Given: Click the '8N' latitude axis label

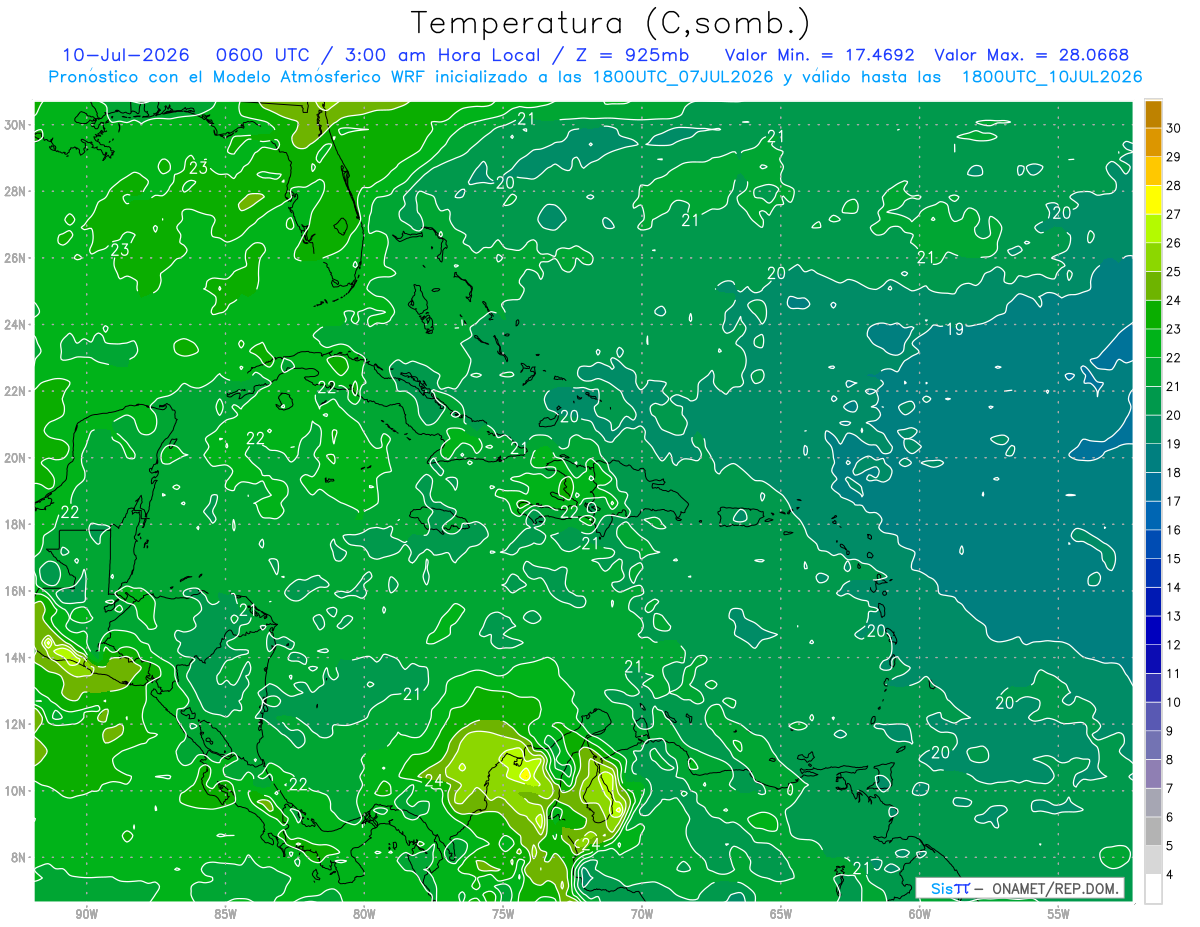Looking at the screenshot, I should pyautogui.click(x=20, y=858).
